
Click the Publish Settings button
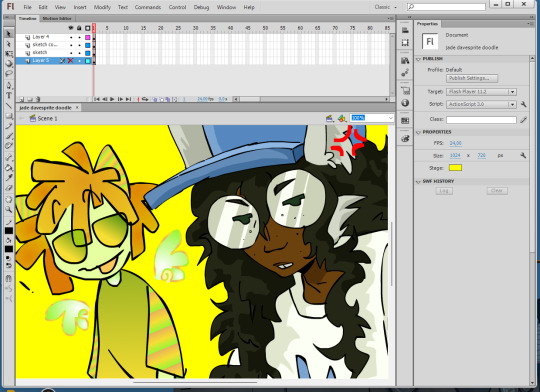(x=472, y=78)
